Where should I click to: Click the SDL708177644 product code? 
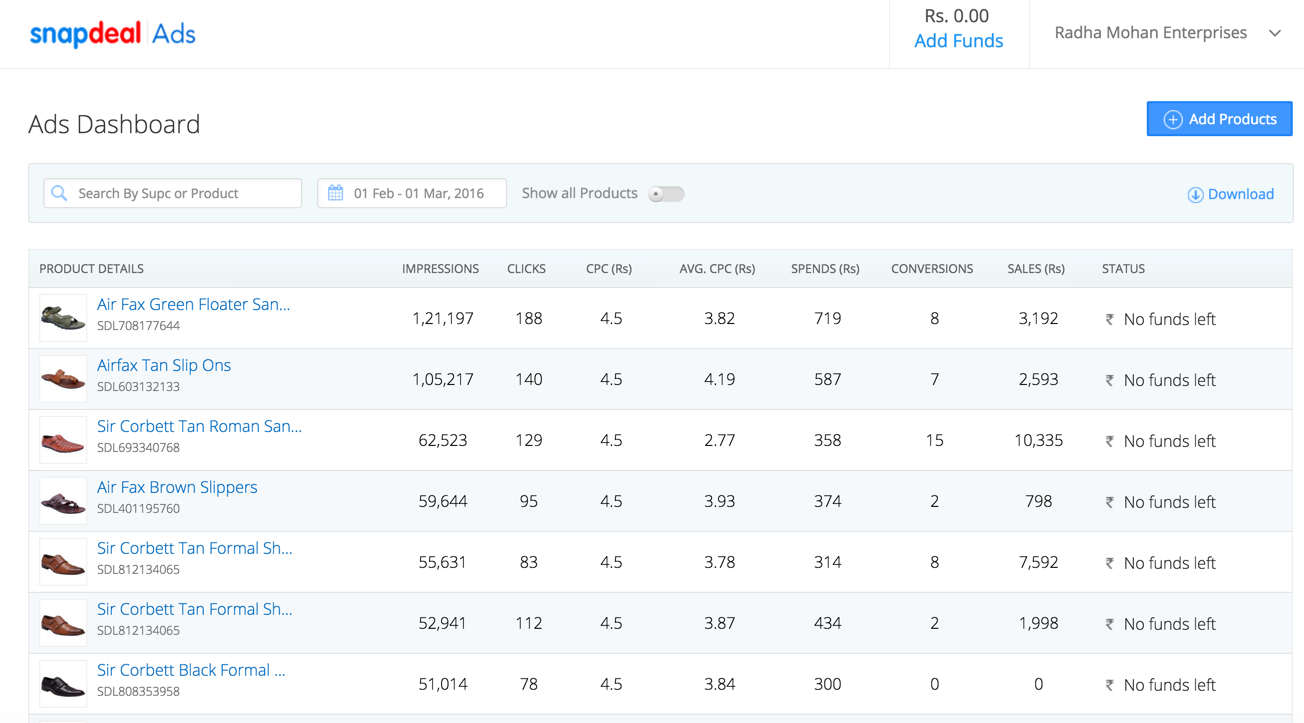[x=138, y=326]
